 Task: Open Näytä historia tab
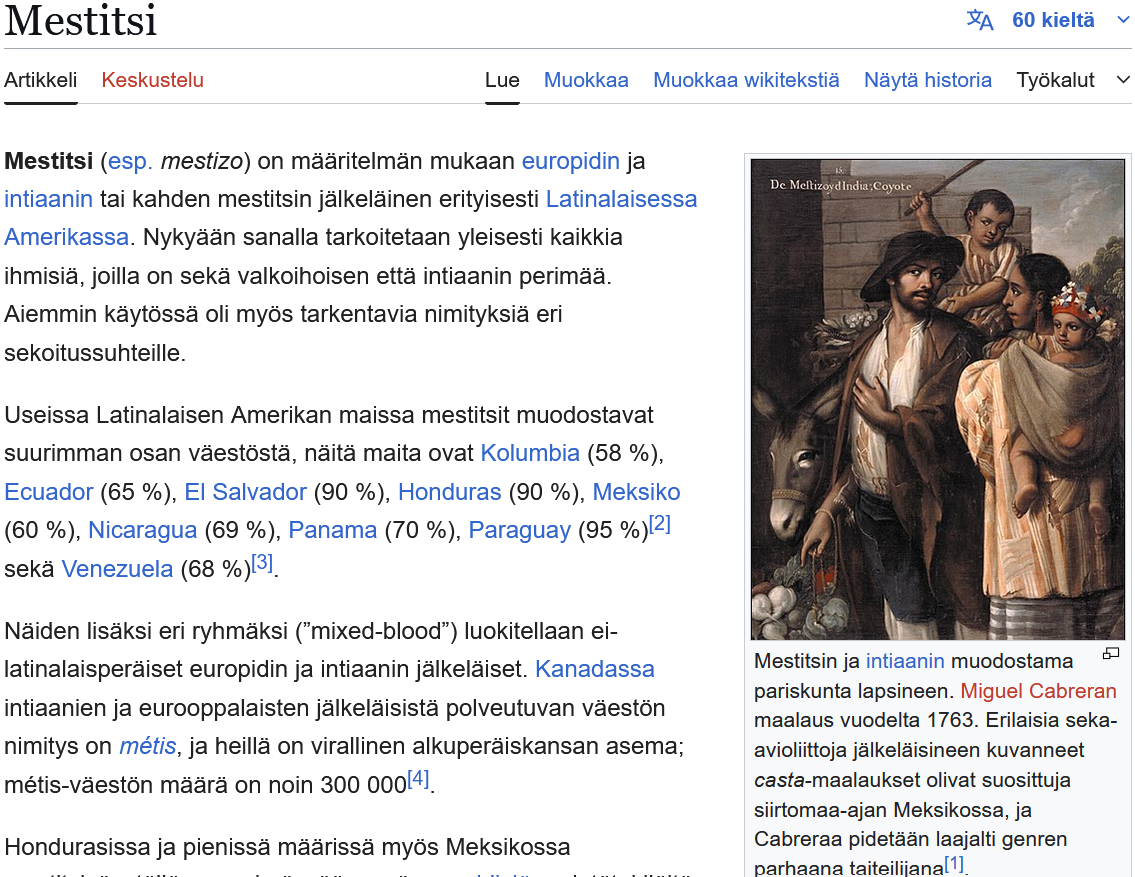point(928,80)
